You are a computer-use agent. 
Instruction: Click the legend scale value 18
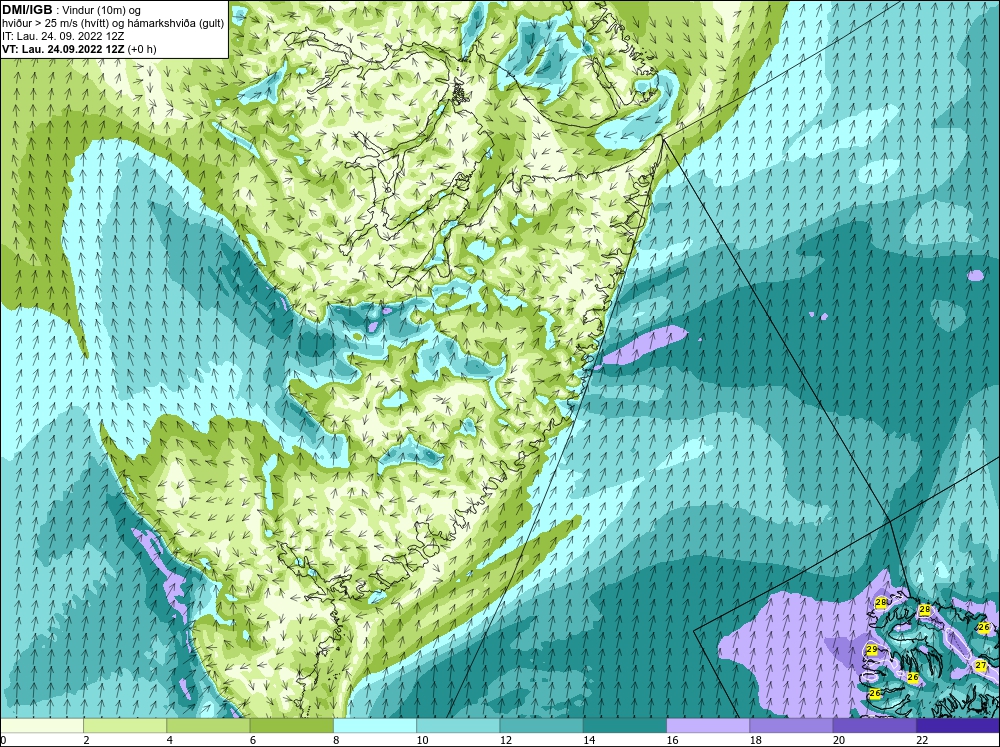pos(755,740)
